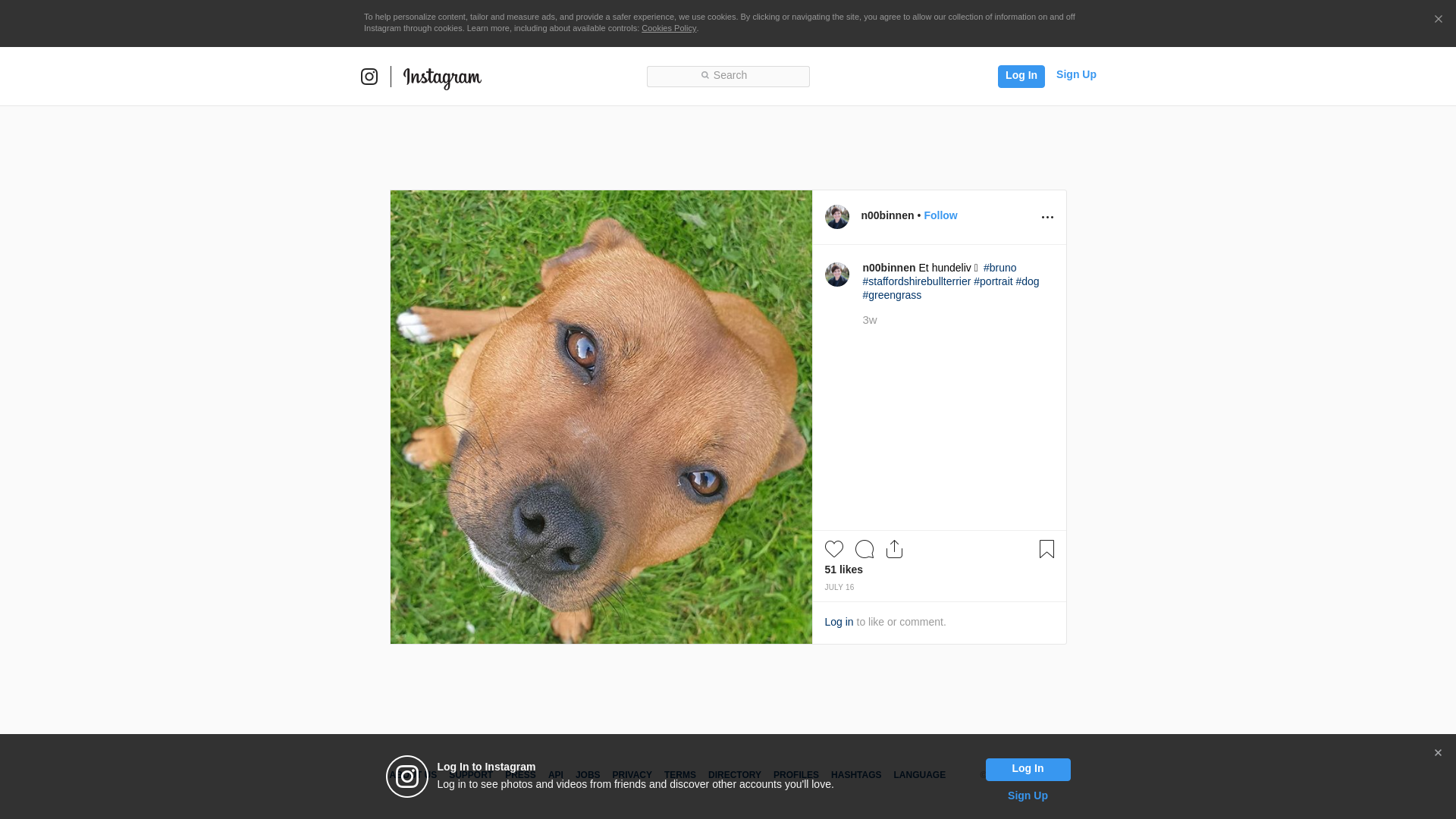Click n00binnen profile avatar in header
Viewport: 1456px width, 819px height.
coord(836,217)
